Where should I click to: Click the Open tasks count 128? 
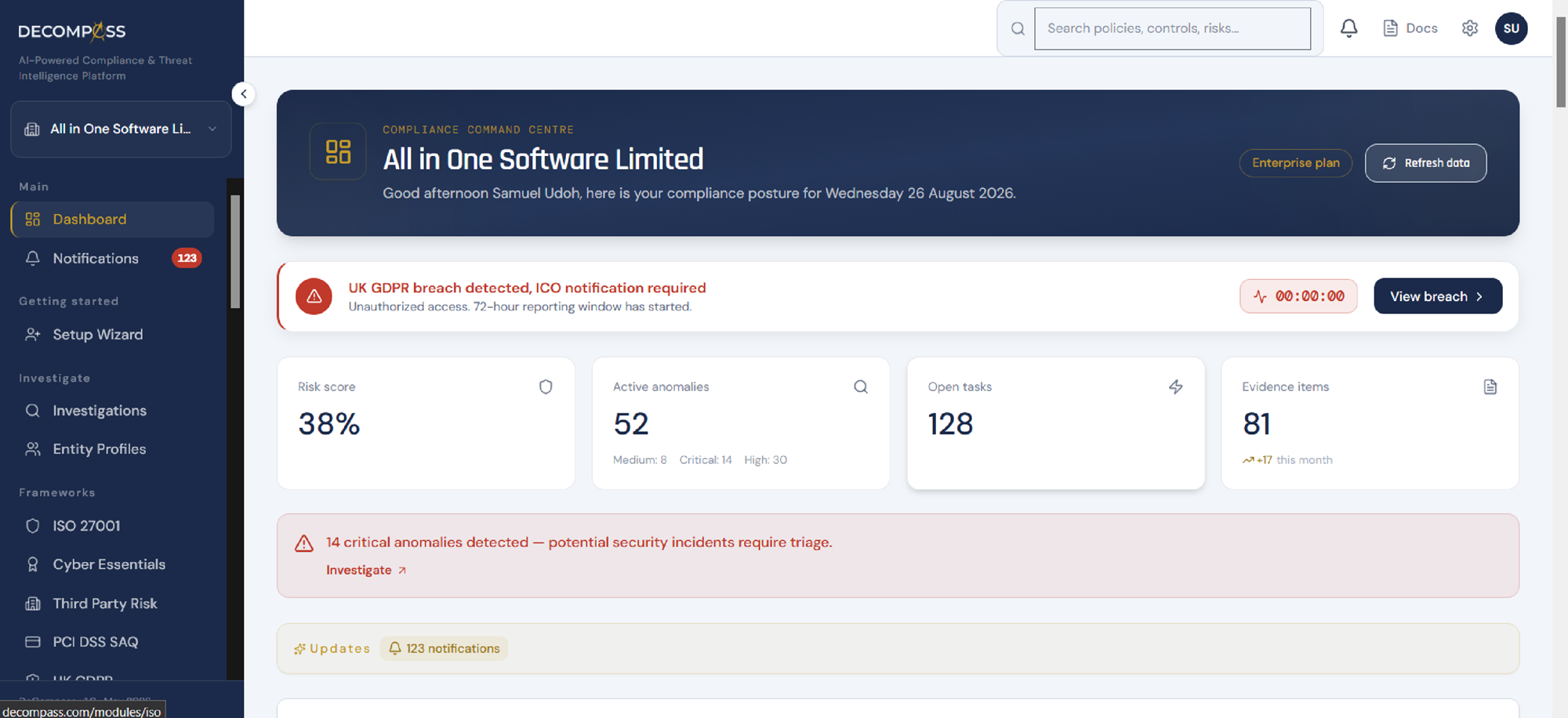pos(950,424)
